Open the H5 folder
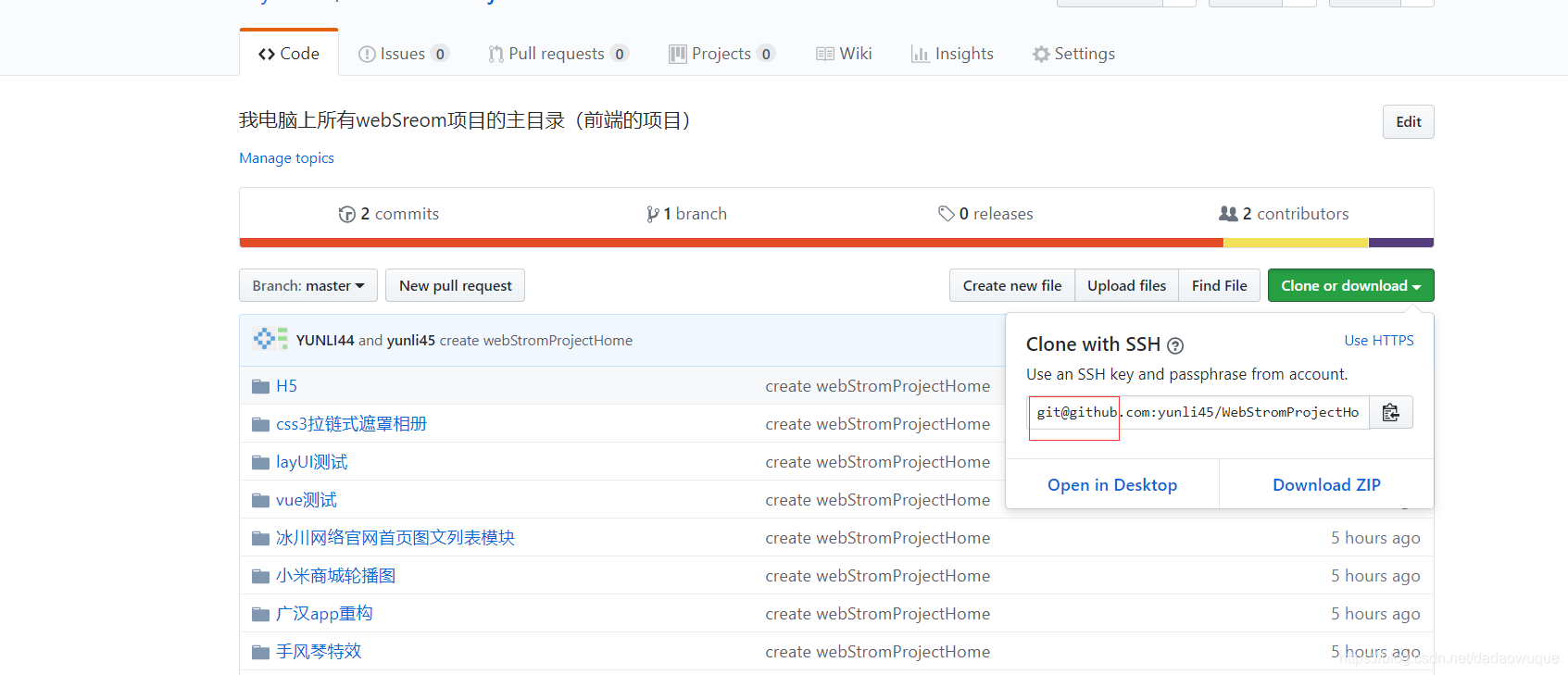The height and width of the screenshot is (675, 1568). point(286,386)
